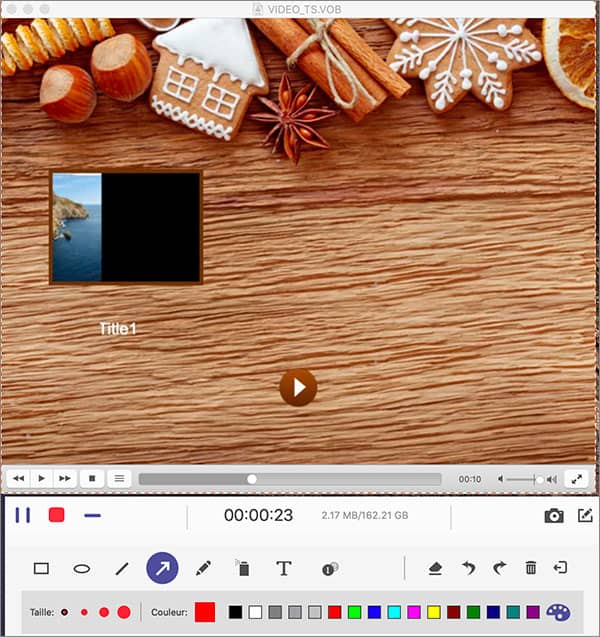Take a screenshot with camera icon
Image resolution: width=600 pixels, height=637 pixels.
553,516
